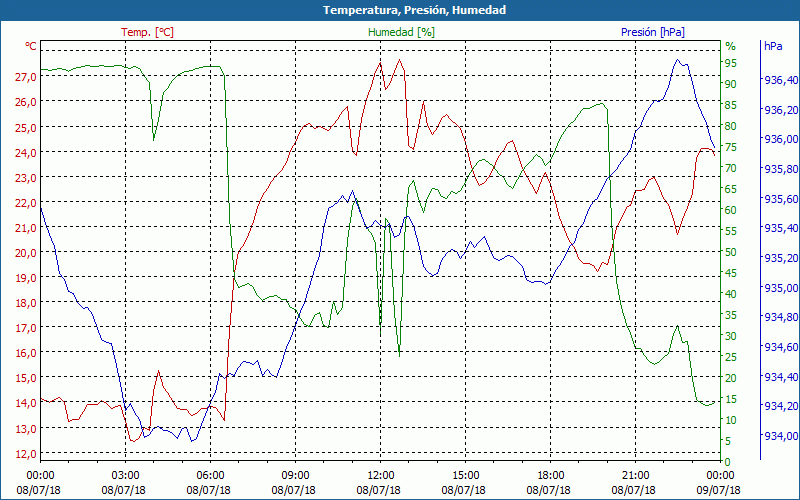Click pressure axis value "934,00"
This screenshot has height=500, width=800.
coord(781,436)
